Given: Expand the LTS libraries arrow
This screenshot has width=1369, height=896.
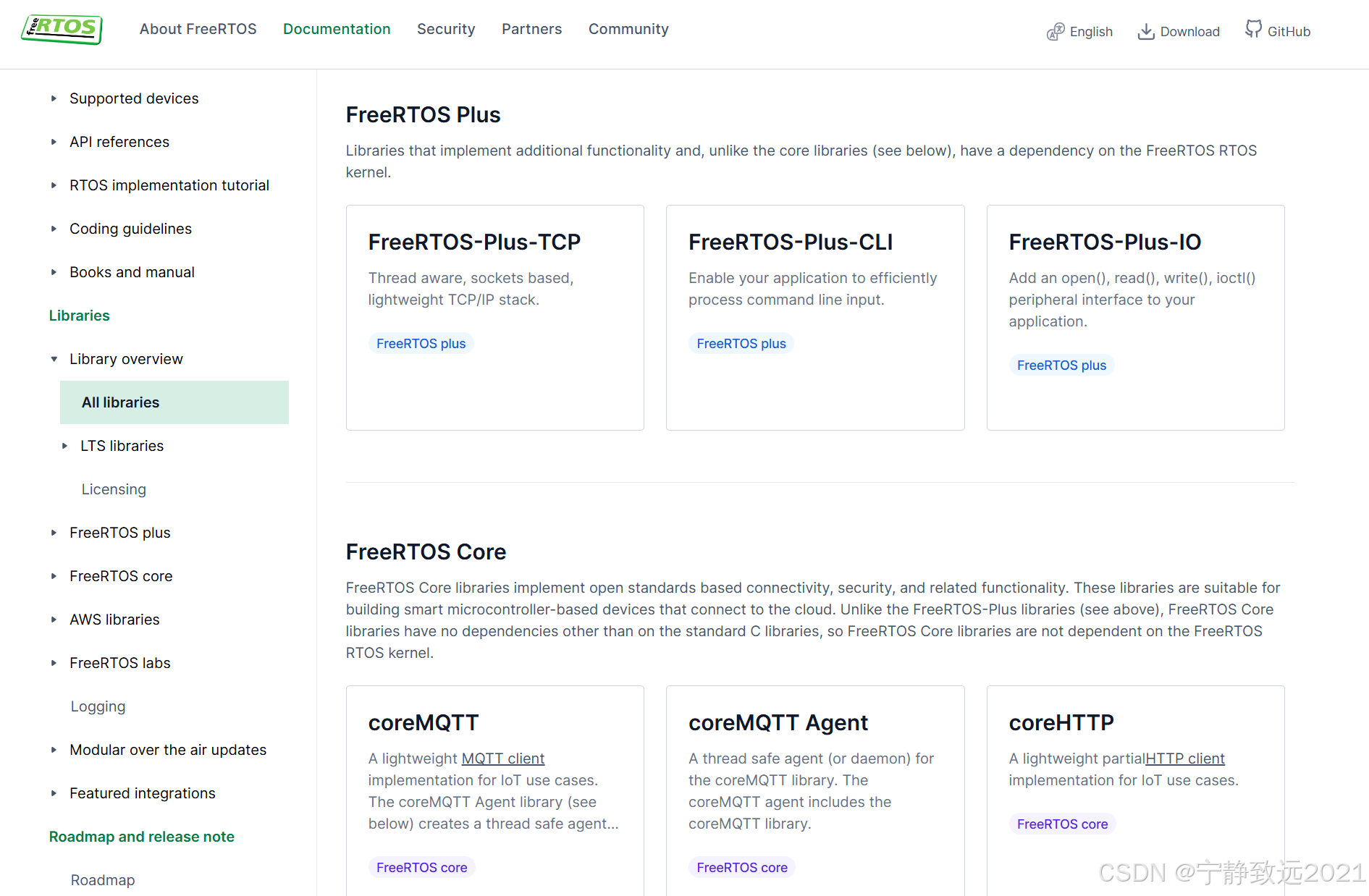Looking at the screenshot, I should [x=64, y=446].
